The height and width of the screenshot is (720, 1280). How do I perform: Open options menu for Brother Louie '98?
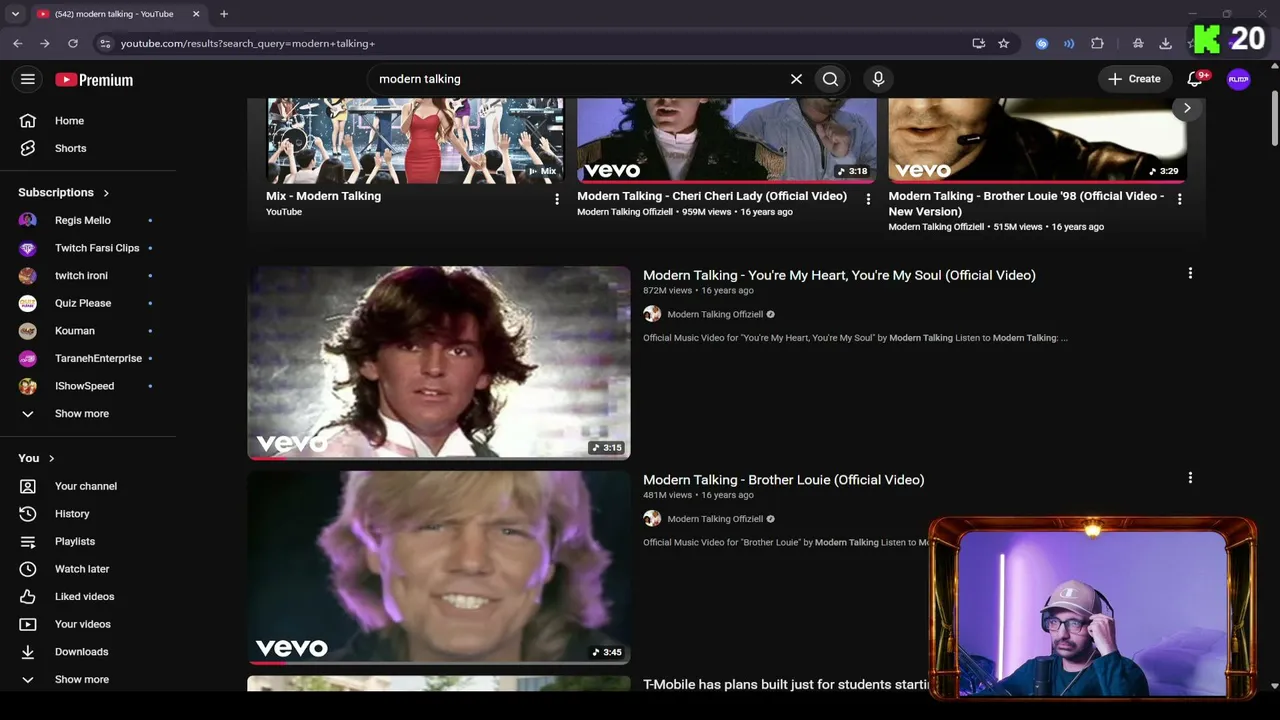1180,200
